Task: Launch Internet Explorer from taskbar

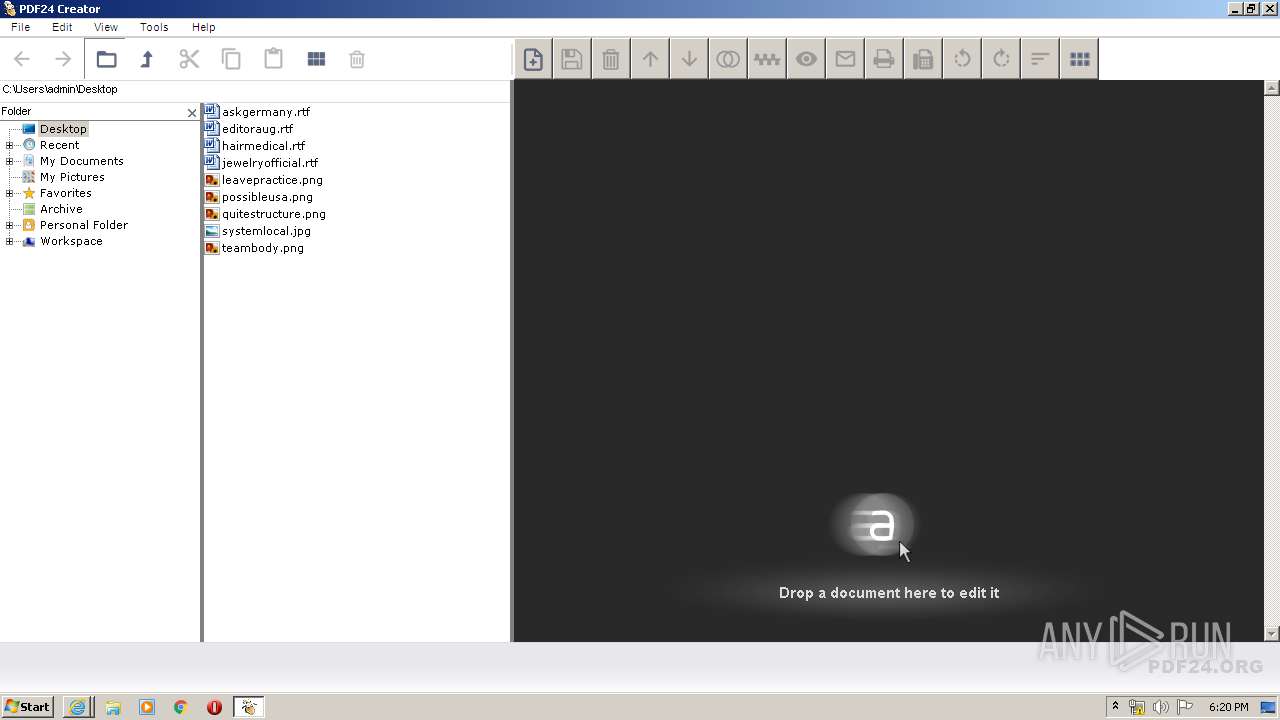Action: (x=77, y=707)
